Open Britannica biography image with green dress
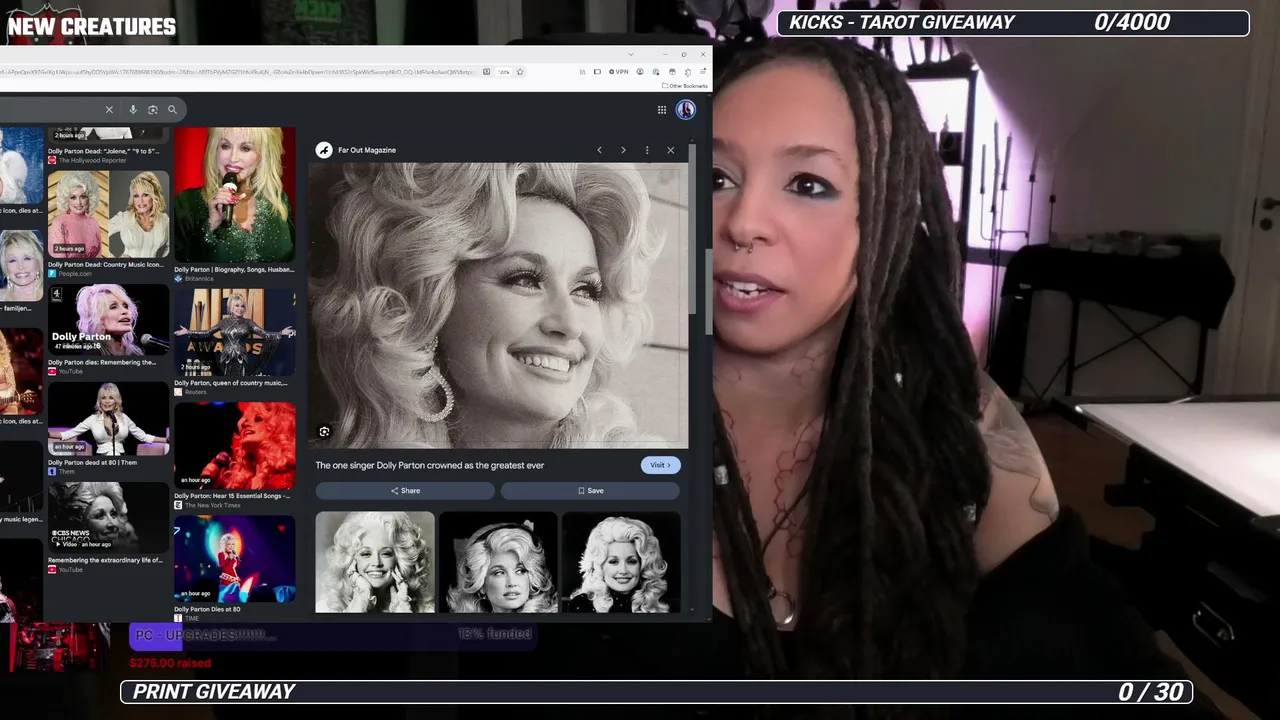Screen dimensions: 1280x720 pyautogui.click(x=235, y=195)
